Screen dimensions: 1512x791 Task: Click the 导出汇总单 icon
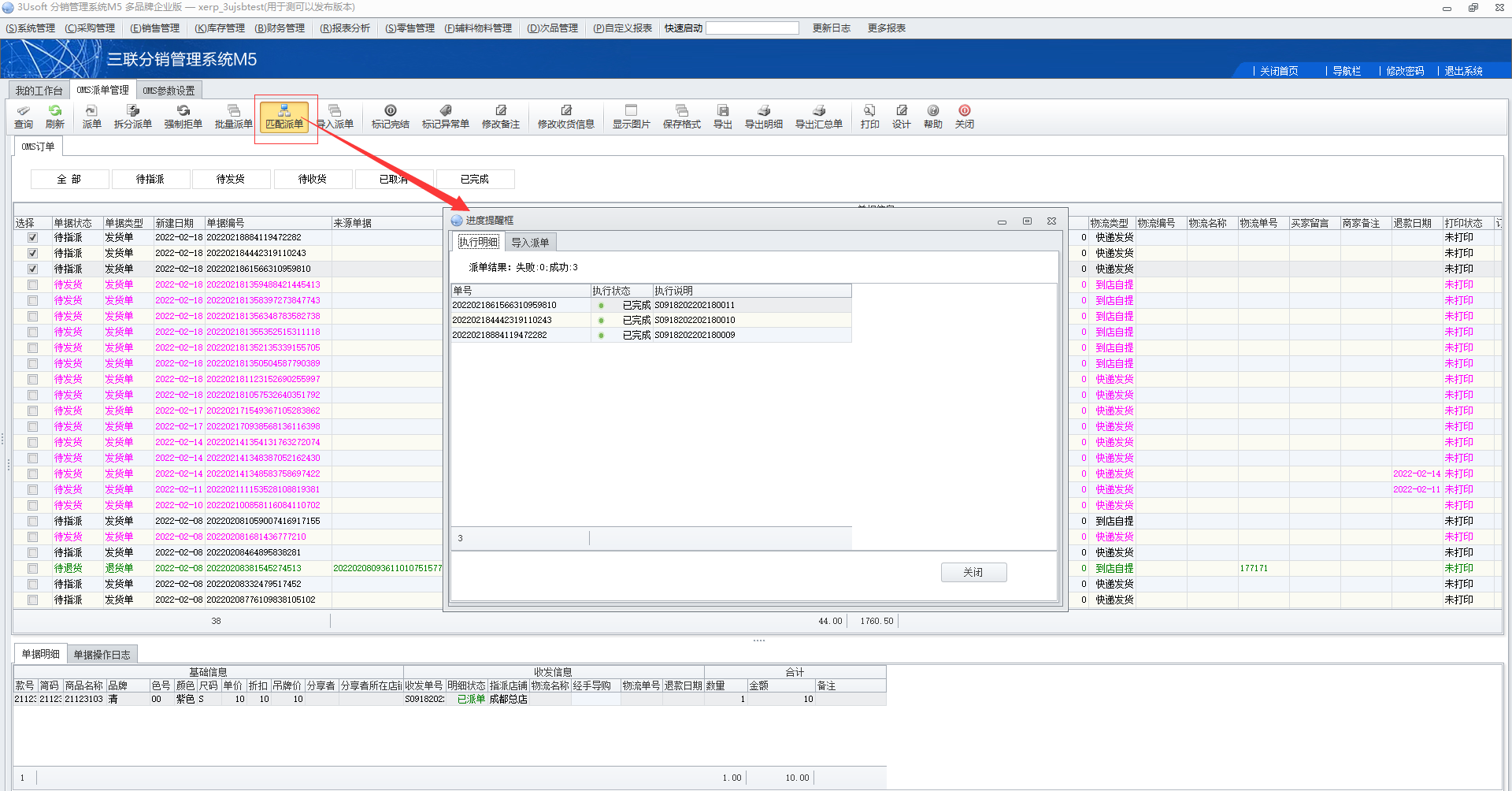tap(819, 117)
